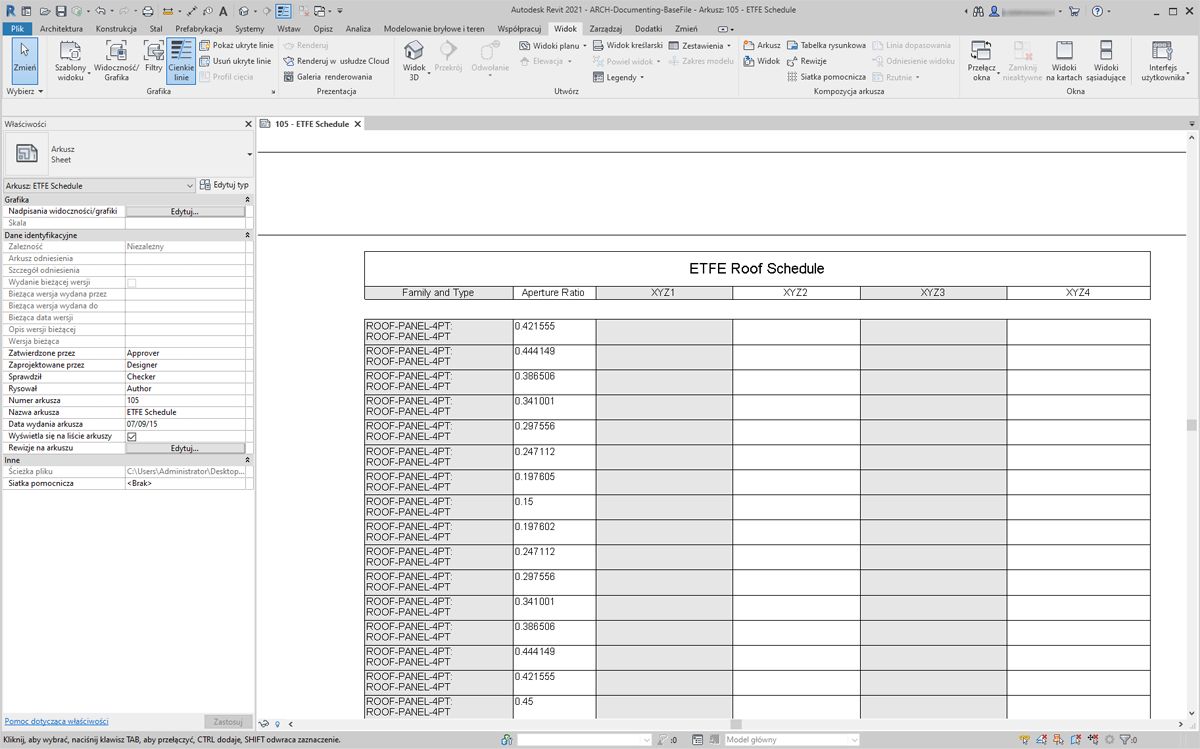Select the Zmień (Modify) arrow tool

[24, 60]
